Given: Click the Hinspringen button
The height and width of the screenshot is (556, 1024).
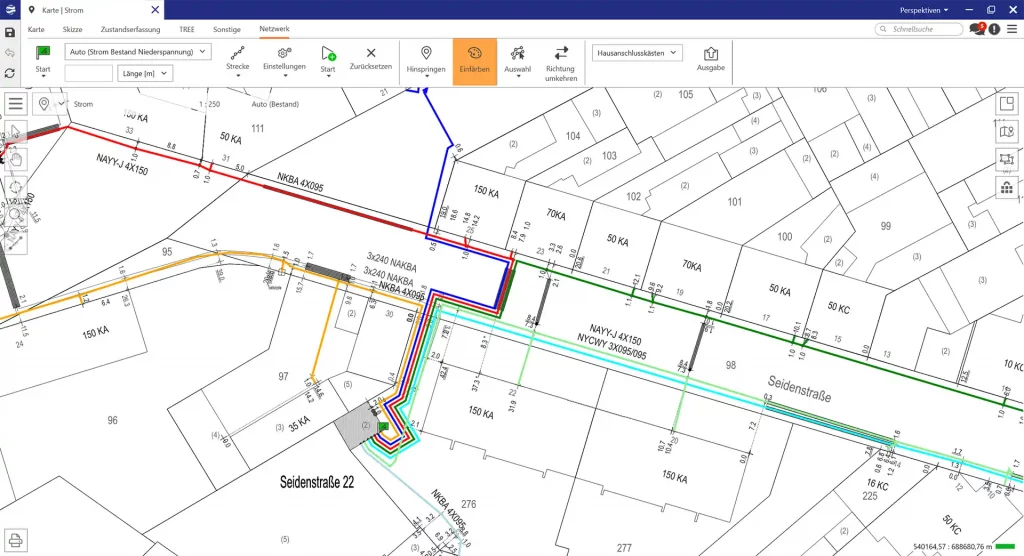Looking at the screenshot, I should 426,60.
